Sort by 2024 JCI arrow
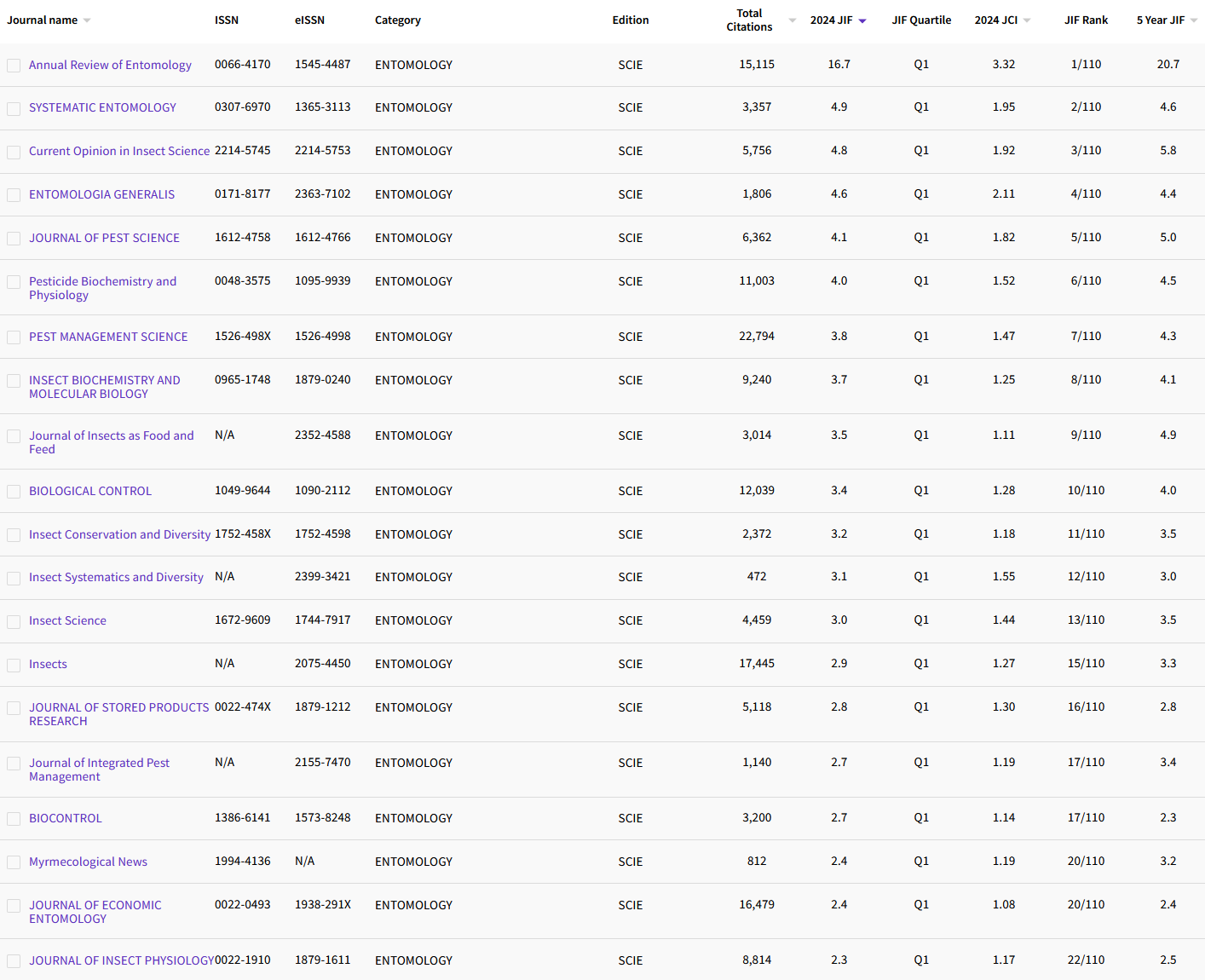 click(x=1027, y=20)
